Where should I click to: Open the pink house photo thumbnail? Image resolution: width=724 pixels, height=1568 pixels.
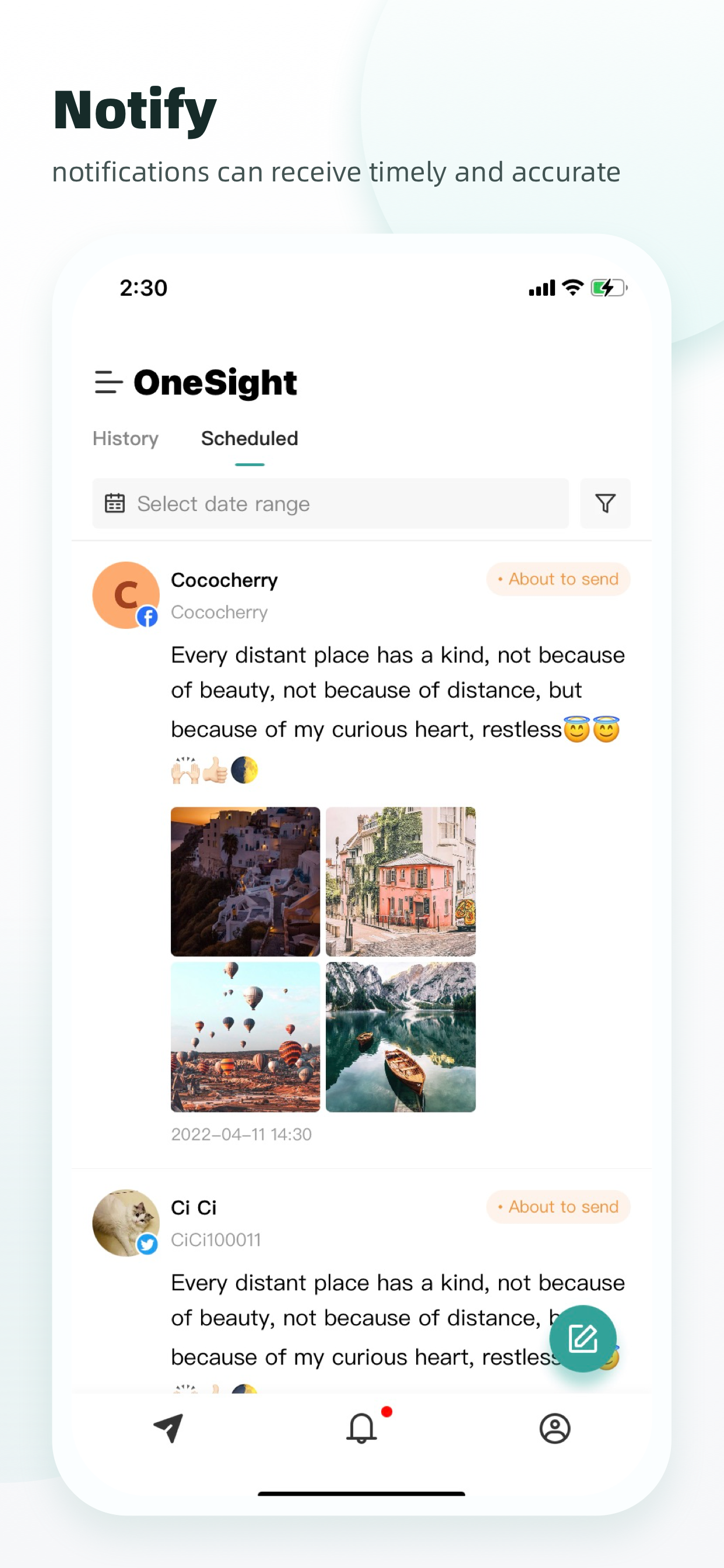400,881
